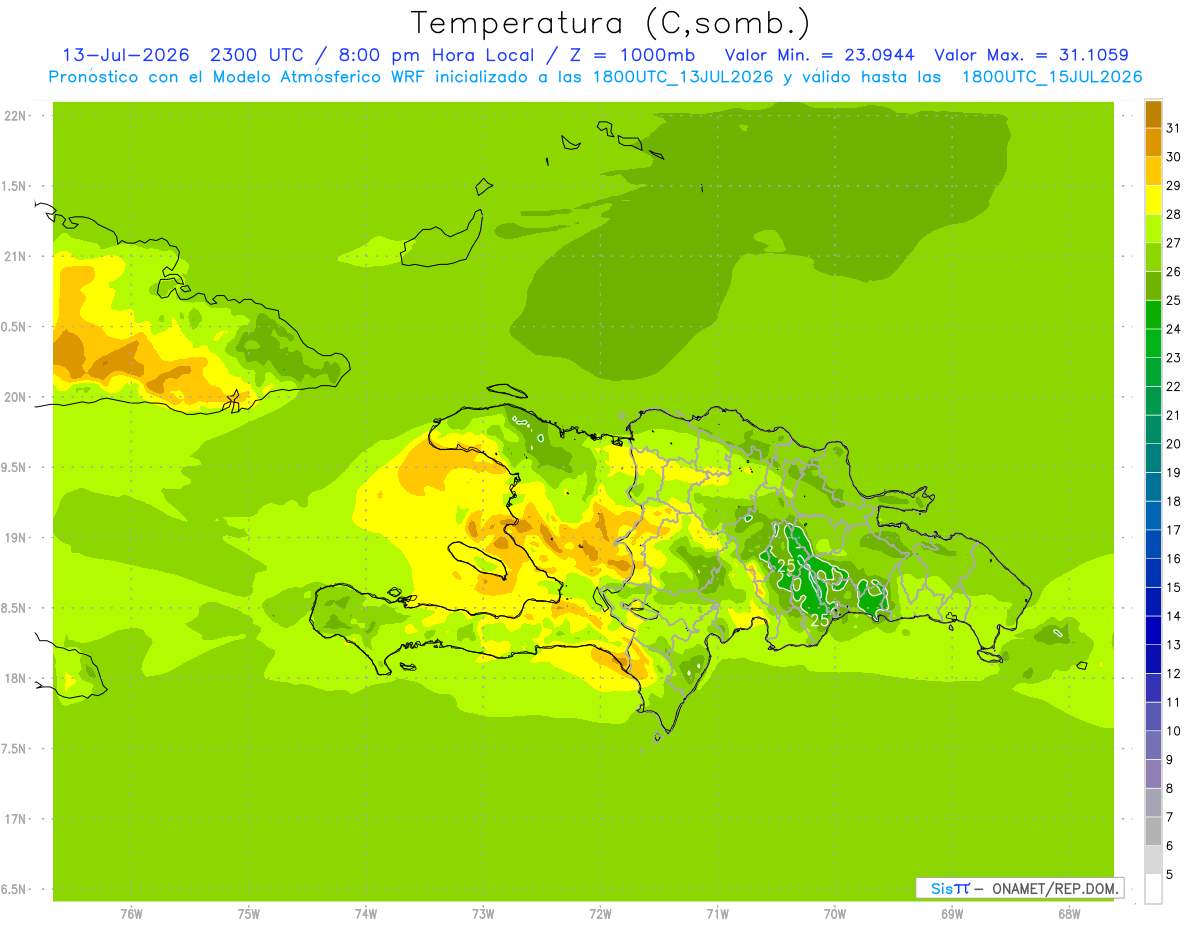Click the "72W" longitude label
This screenshot has height=927, width=1200.
pos(600,914)
